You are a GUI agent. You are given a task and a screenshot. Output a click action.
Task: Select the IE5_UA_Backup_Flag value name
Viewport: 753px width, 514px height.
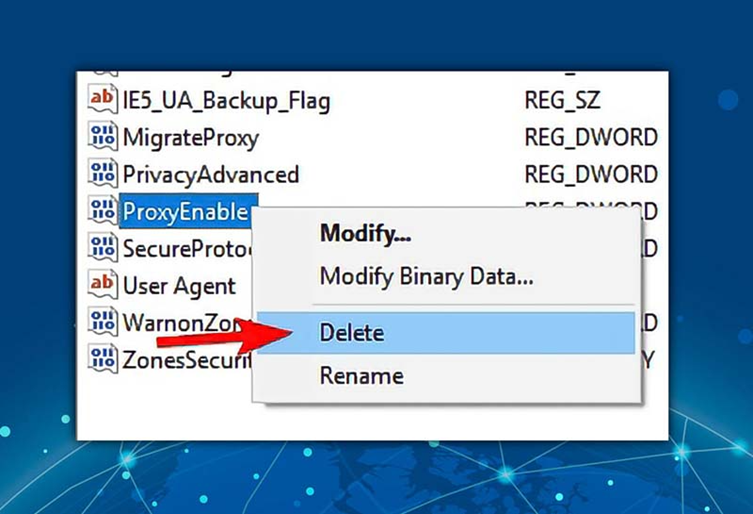pos(226,101)
